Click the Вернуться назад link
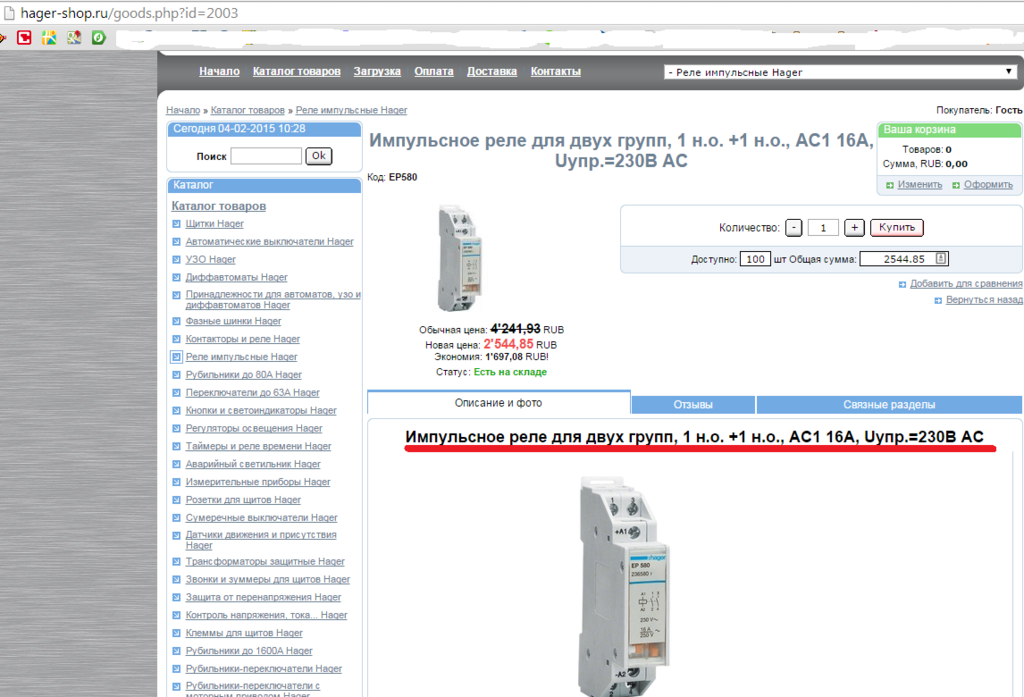 point(984,300)
